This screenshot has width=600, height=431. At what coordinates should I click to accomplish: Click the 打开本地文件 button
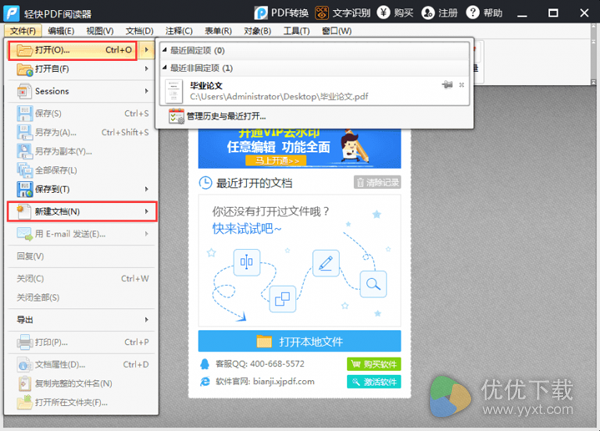(300, 341)
